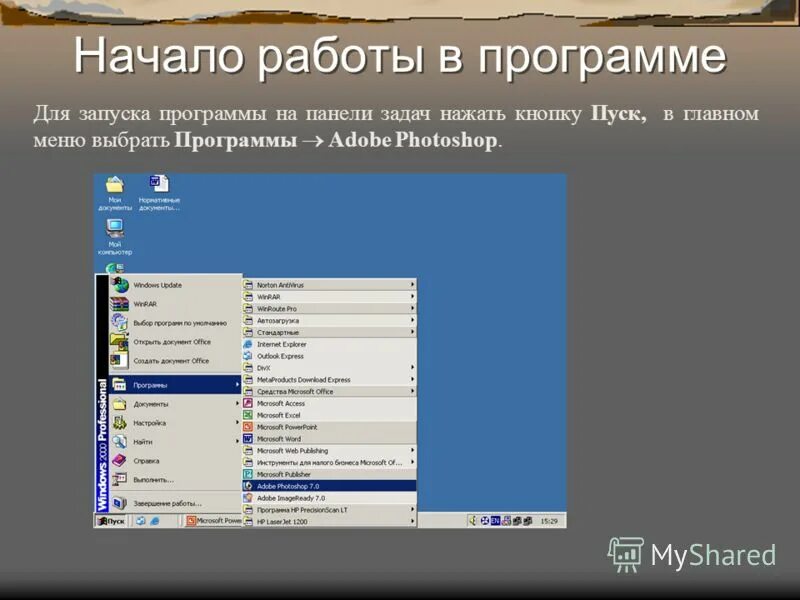Open Microsoft Excel from the programs list
Screen dimensions: 800x600
[330, 415]
